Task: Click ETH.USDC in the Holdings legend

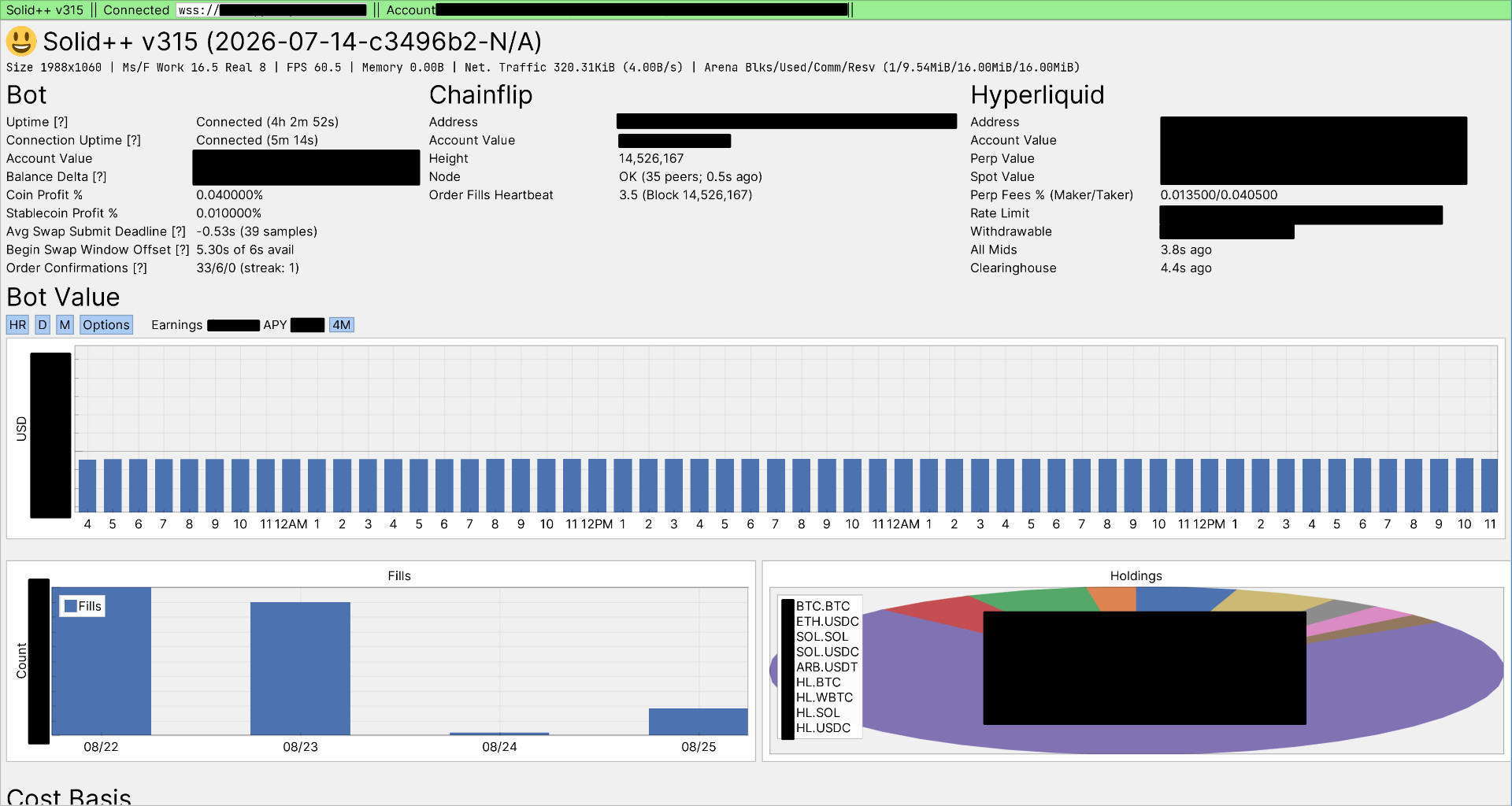Action: (827, 621)
